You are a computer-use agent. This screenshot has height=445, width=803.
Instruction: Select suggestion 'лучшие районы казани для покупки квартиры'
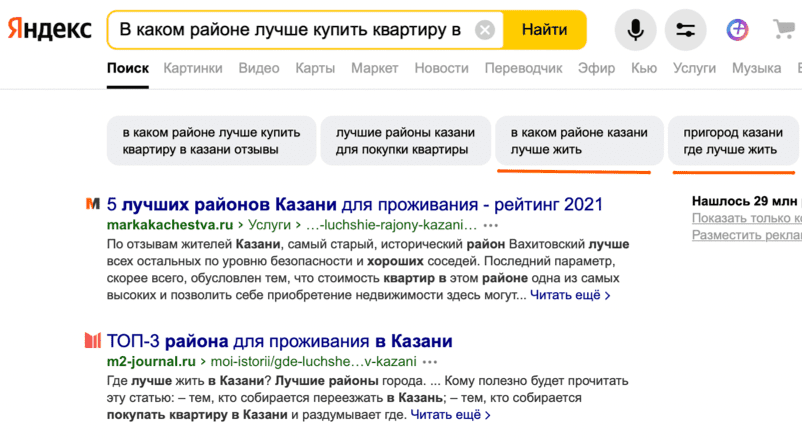click(404, 141)
